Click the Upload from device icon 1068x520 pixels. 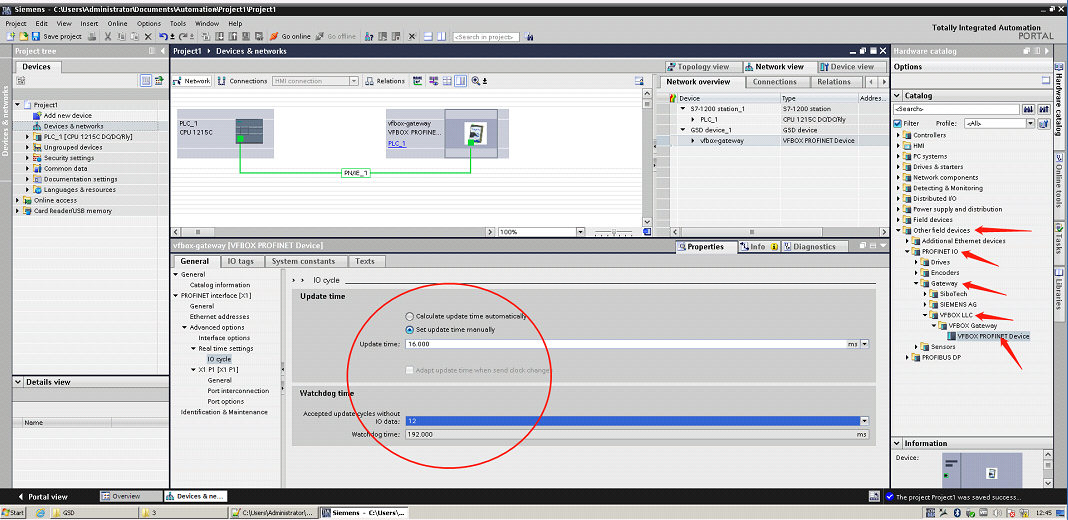click(x=232, y=36)
